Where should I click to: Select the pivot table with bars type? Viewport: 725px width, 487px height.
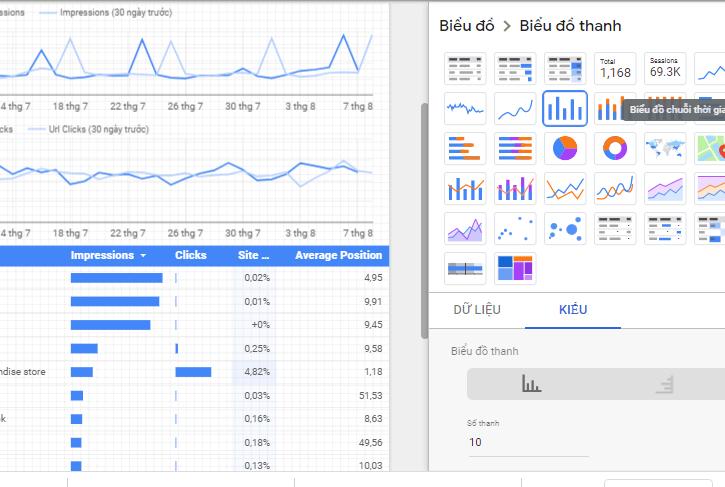[x=665, y=228]
